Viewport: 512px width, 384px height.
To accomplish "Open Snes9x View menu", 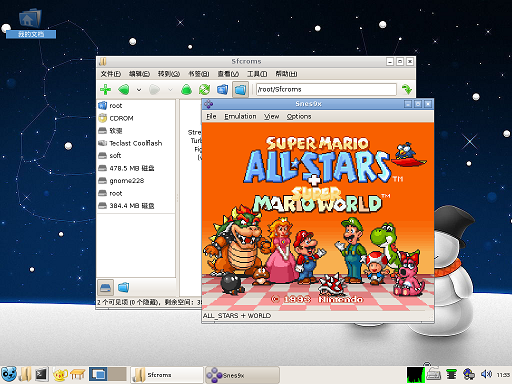I will 271,116.
